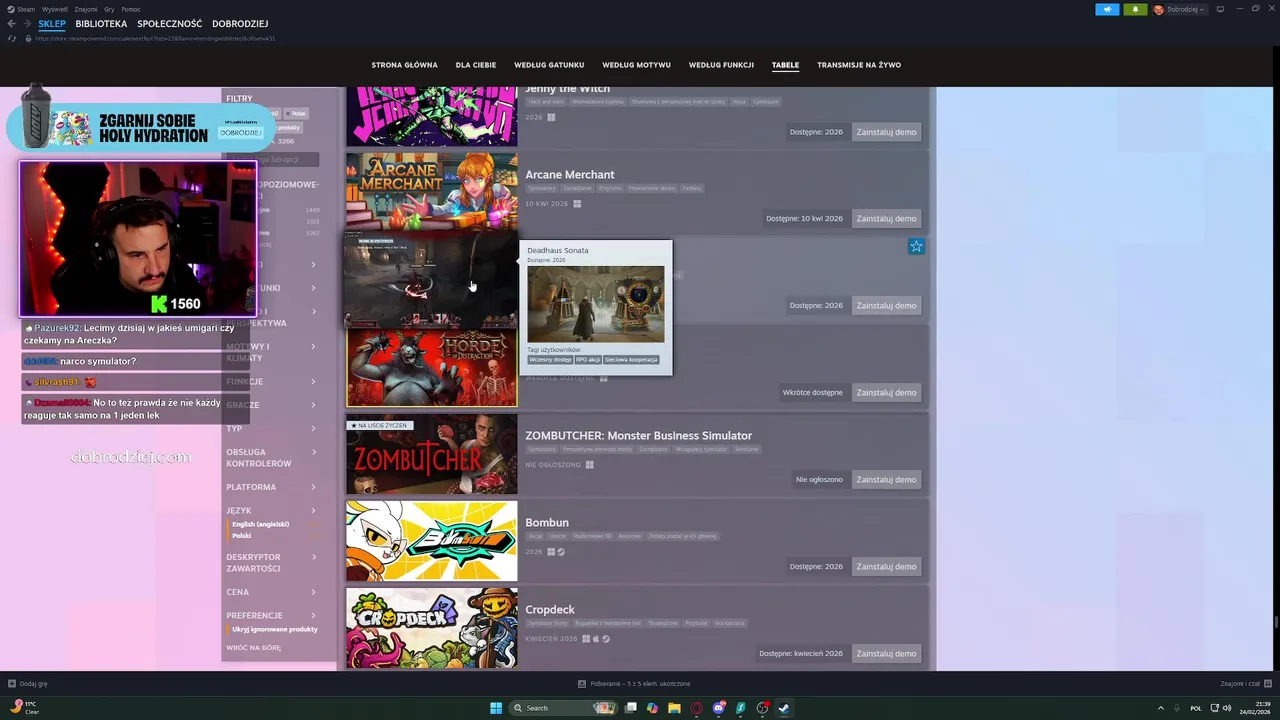Screen dimensions: 1280x720
Task: Click the blue announcements megaphone button
Action: pyautogui.click(x=1107, y=9)
